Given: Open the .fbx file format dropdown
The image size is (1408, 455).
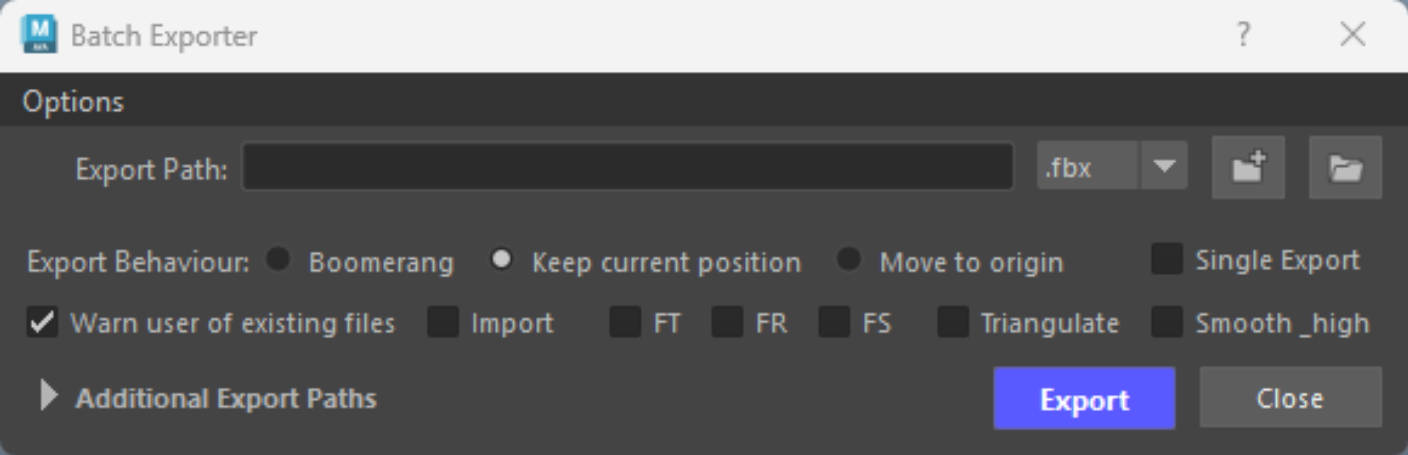Looking at the screenshot, I should 1112,167.
